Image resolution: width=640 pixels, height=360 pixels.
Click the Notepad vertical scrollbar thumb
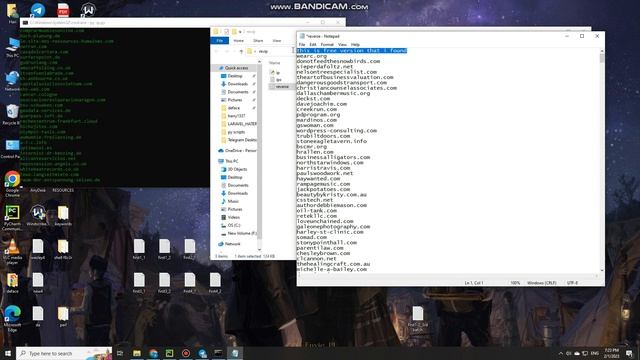point(602,58)
